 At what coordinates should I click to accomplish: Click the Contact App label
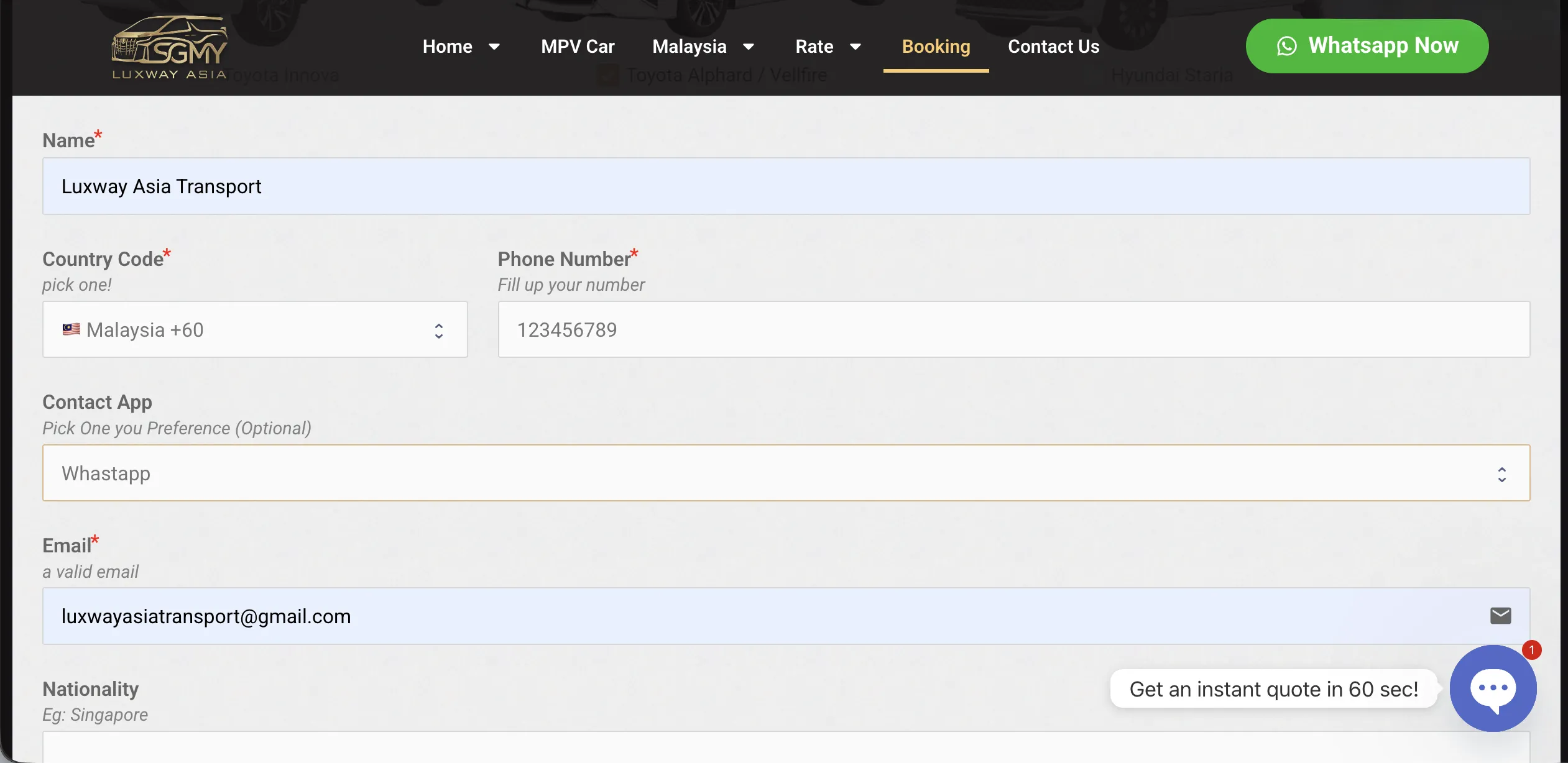point(97,403)
